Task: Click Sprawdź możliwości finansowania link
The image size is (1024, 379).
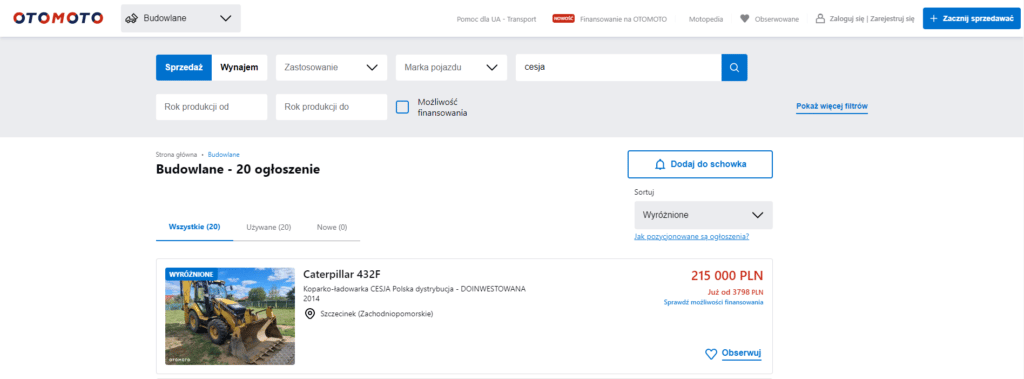Action: (713, 303)
